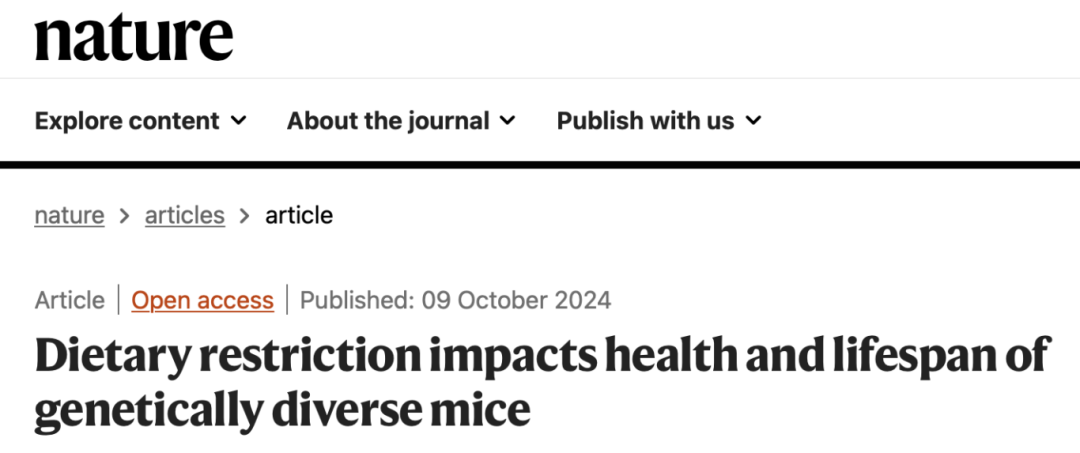Open the Explore content menu
1080x453 pixels.
[x=141, y=121]
